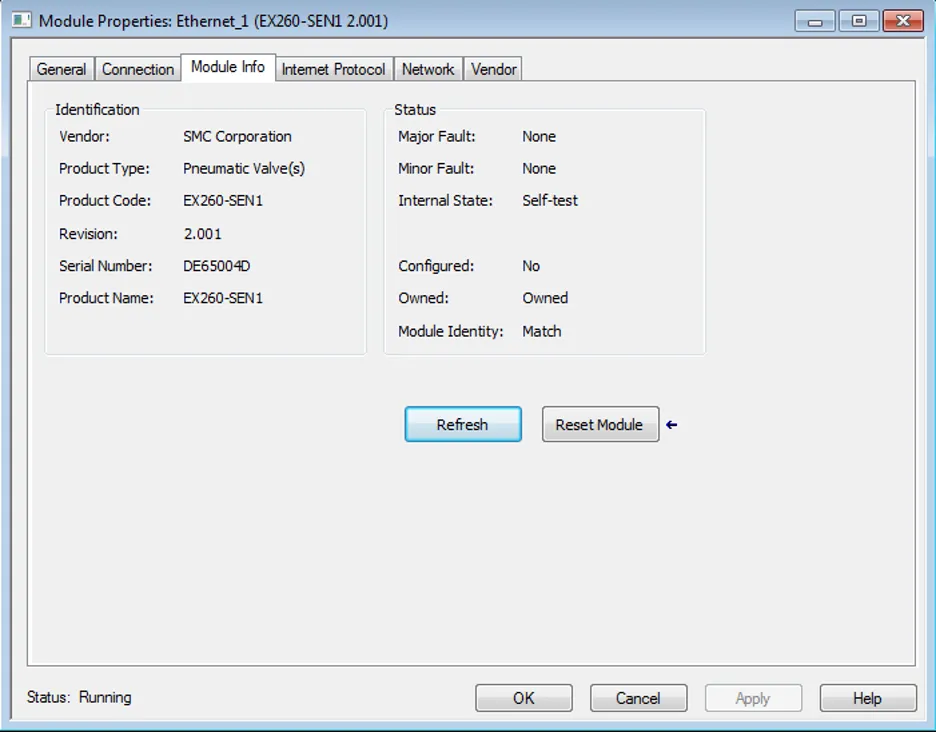This screenshot has width=936, height=732.
Task: Click the Owned status value
Action: (546, 298)
